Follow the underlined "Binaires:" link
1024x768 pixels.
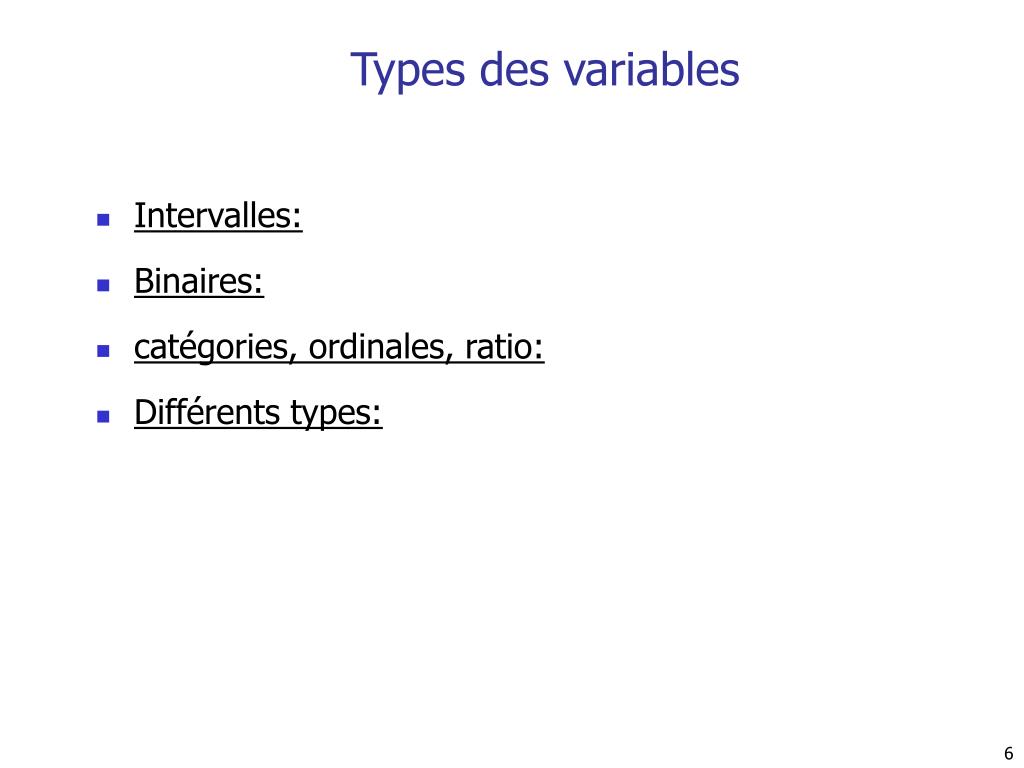[199, 281]
